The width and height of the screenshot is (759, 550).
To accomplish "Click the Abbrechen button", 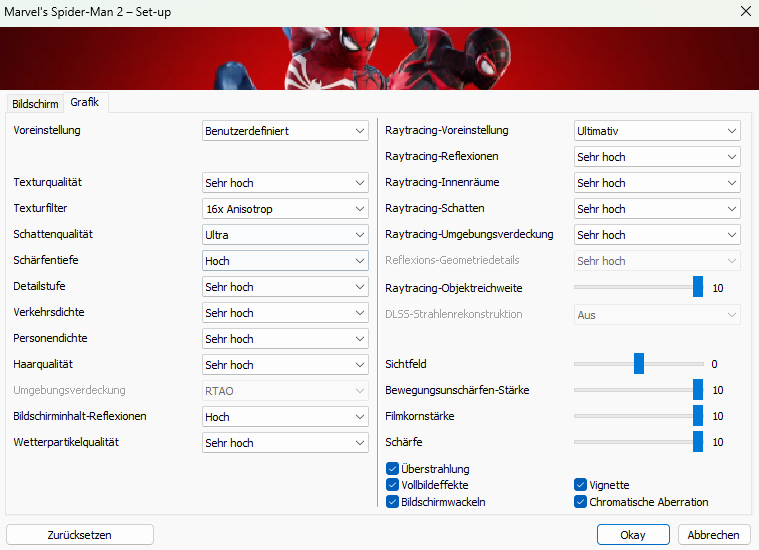I will (x=713, y=535).
